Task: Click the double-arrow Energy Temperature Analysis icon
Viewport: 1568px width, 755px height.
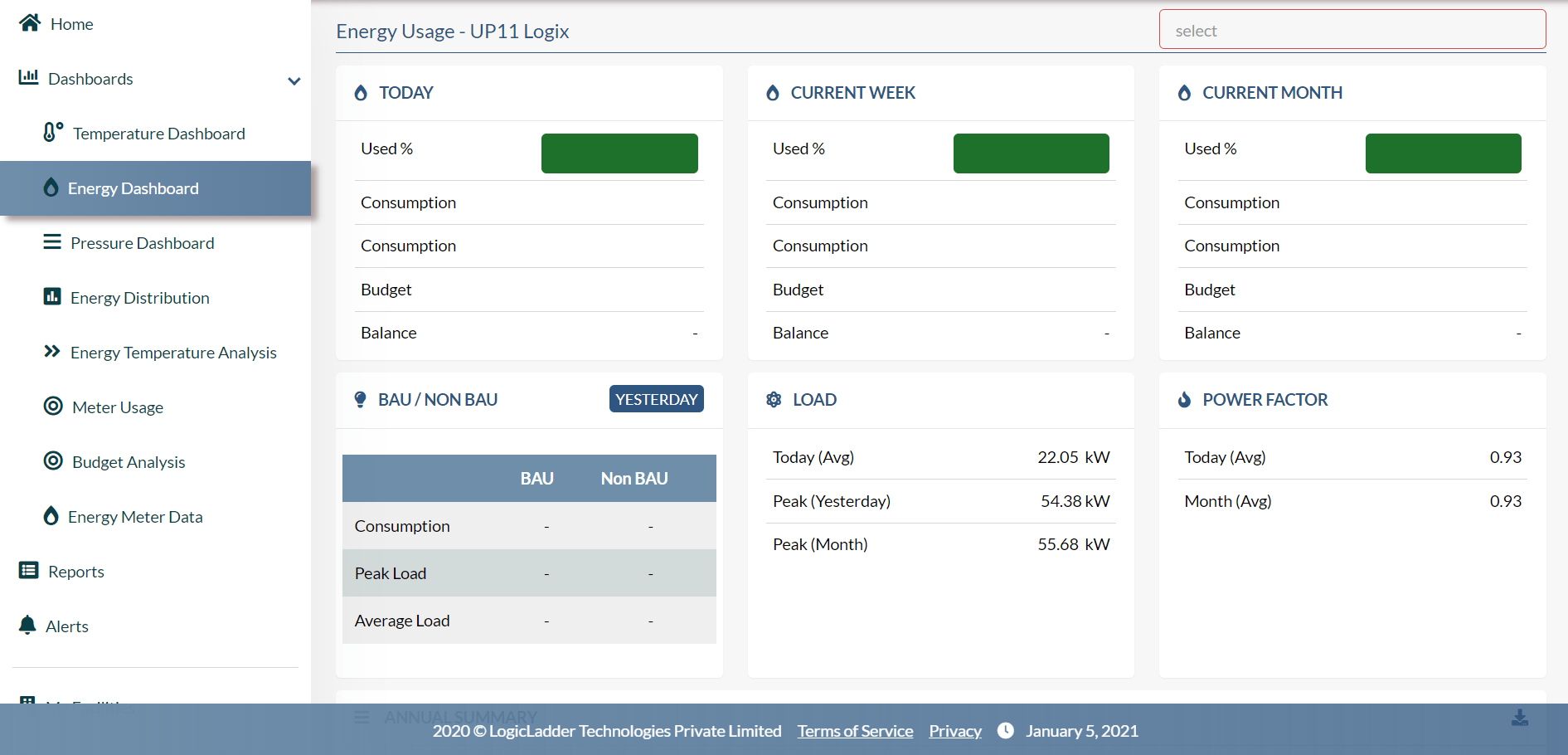Action: (52, 351)
